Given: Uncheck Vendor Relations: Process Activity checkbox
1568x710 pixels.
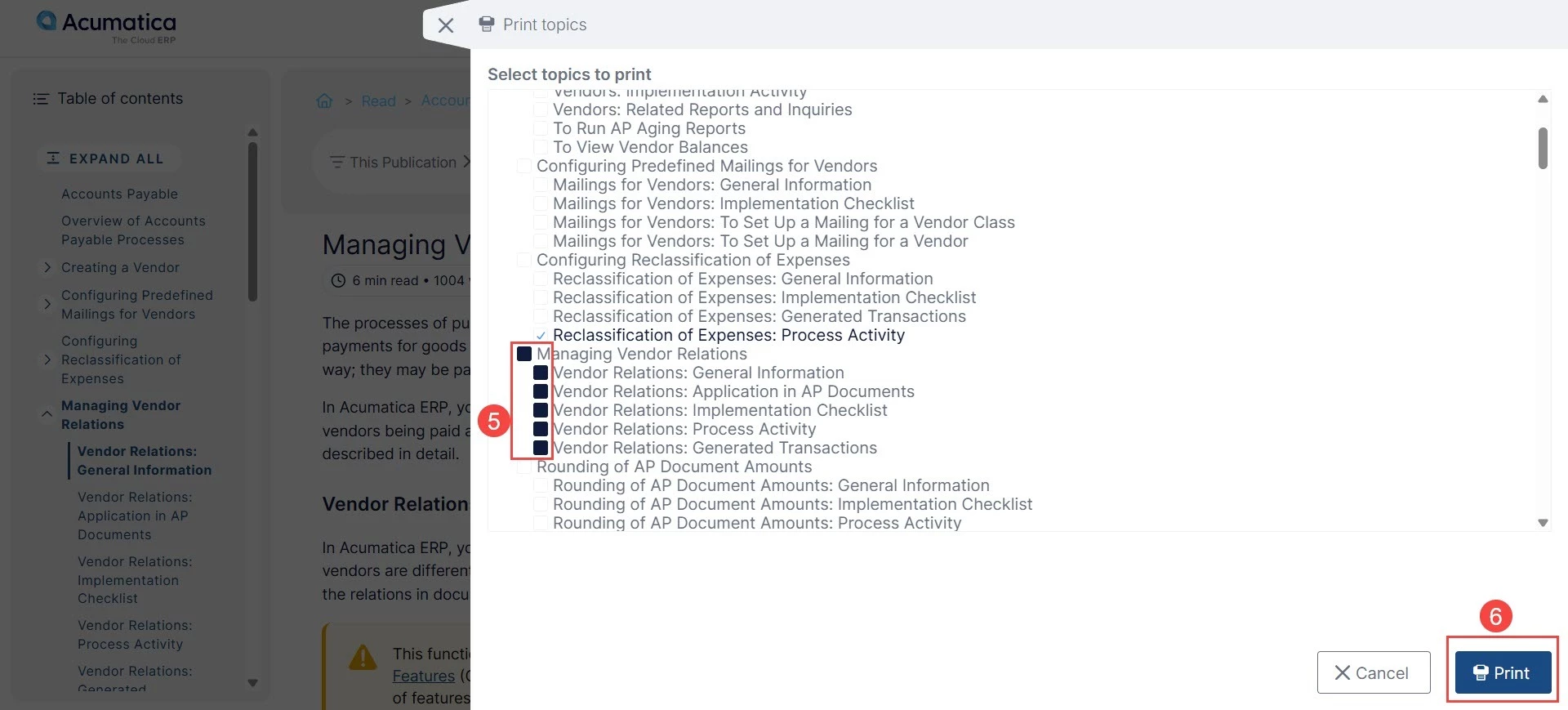Looking at the screenshot, I should click(541, 429).
